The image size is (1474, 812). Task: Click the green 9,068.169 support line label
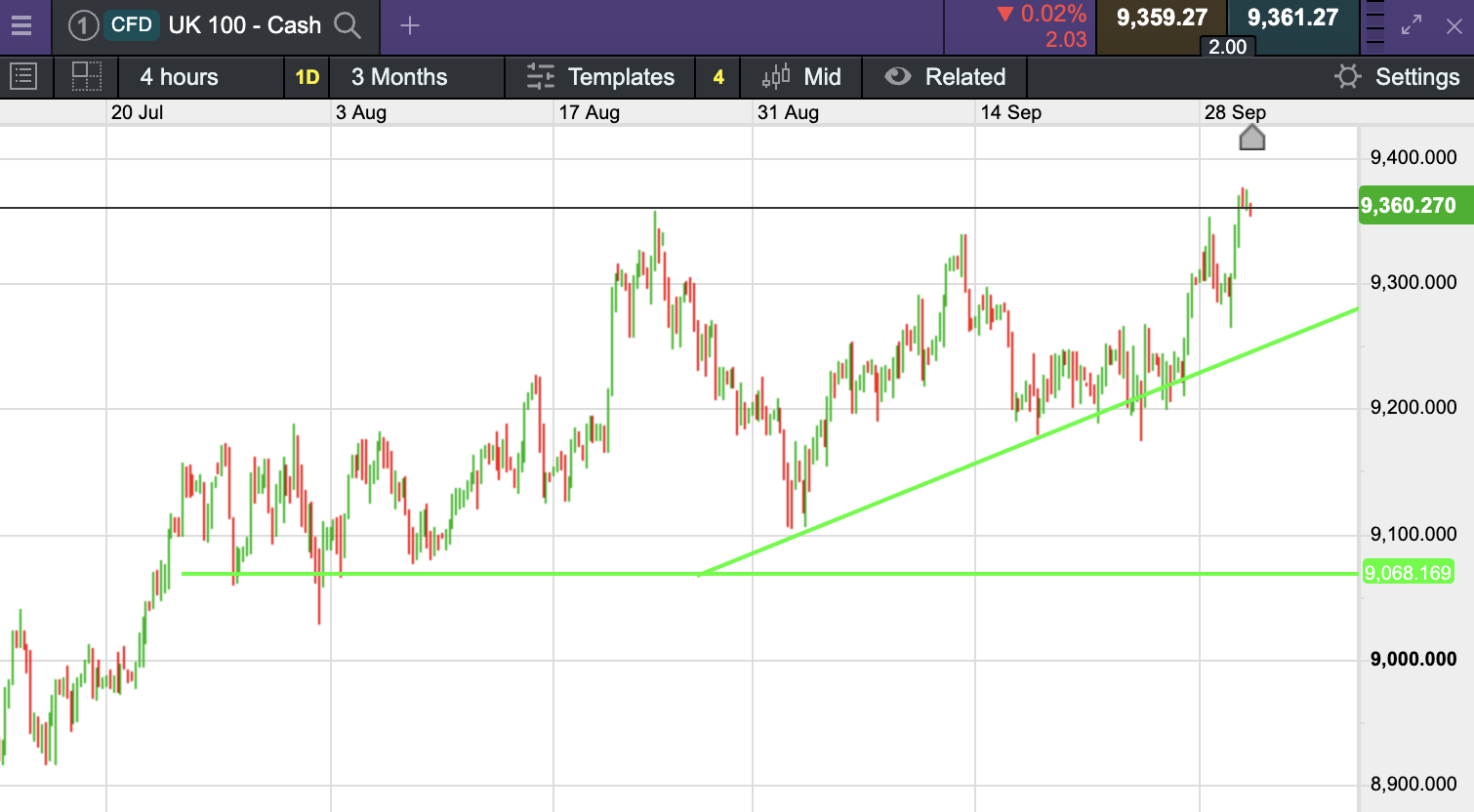1408,573
